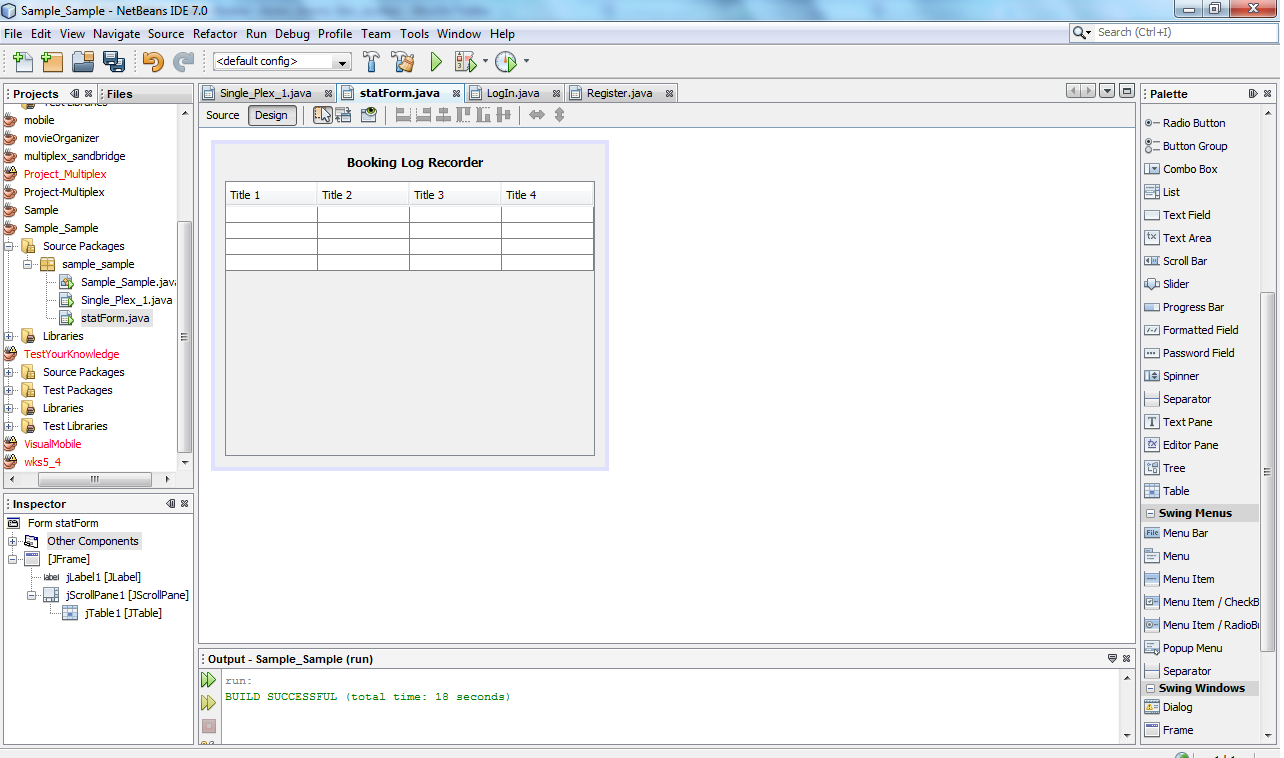Open the default config dropdown
The height and width of the screenshot is (758, 1284).
click(341, 61)
